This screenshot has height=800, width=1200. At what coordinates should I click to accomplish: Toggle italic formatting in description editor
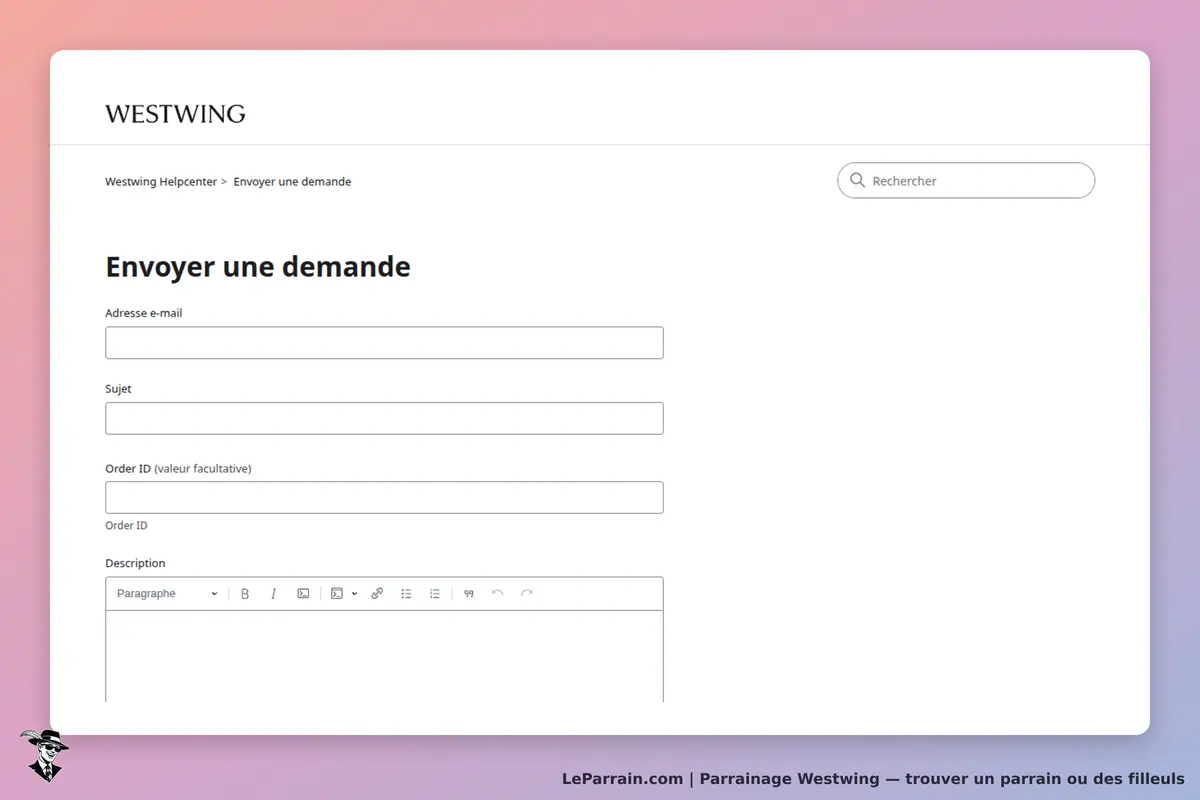point(273,594)
